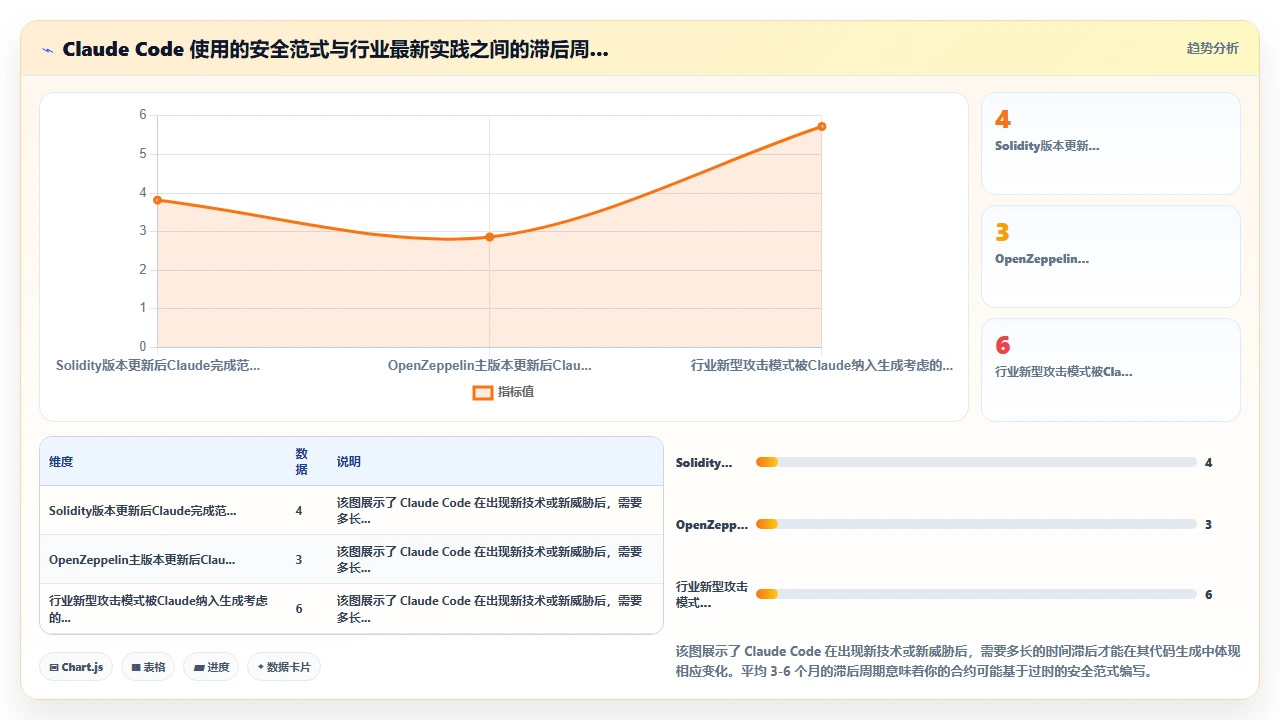Open the stat card showing 6 for 行业新型攻击模式
The height and width of the screenshot is (720, 1280).
(x=1111, y=370)
